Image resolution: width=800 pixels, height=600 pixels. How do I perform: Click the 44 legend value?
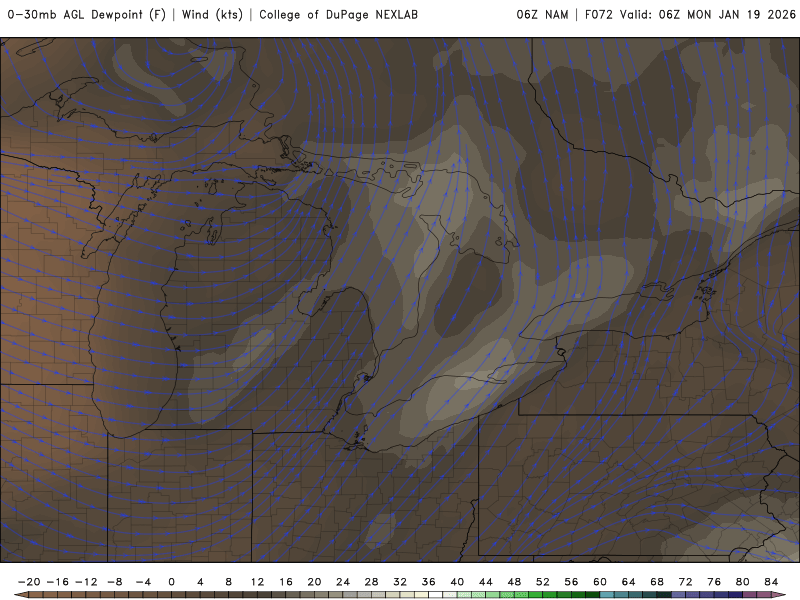coord(486,582)
